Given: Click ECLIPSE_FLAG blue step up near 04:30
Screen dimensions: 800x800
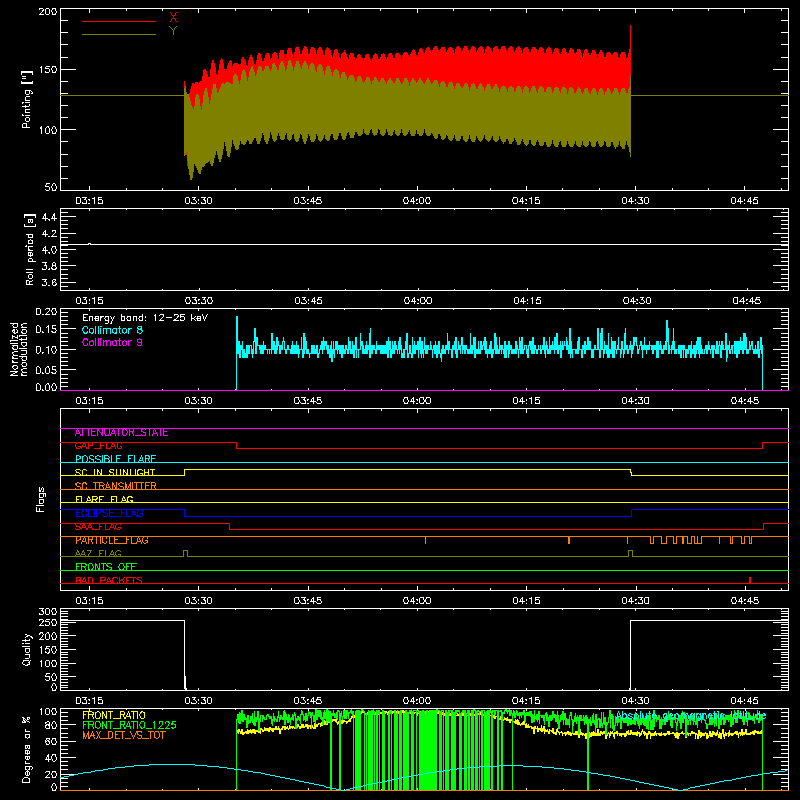Looking at the screenshot, I should (x=632, y=513).
